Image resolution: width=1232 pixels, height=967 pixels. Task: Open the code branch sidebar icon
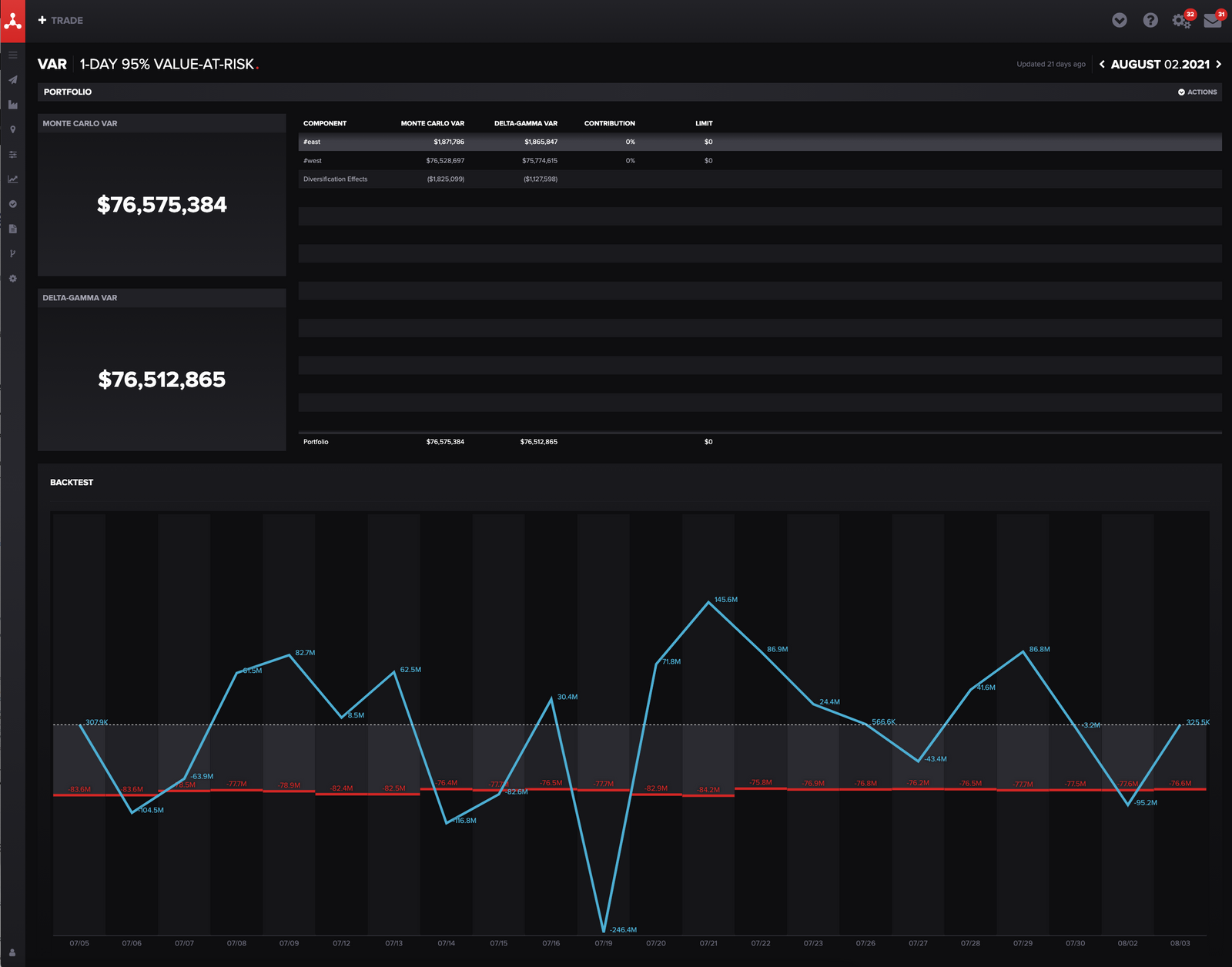pyautogui.click(x=12, y=253)
